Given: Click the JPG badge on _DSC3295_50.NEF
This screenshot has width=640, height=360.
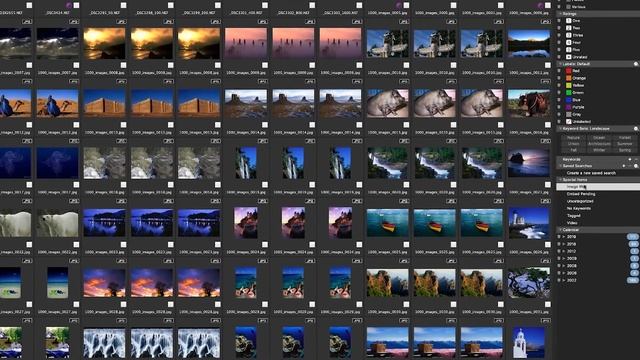Looking at the screenshot, I should click(121, 22).
